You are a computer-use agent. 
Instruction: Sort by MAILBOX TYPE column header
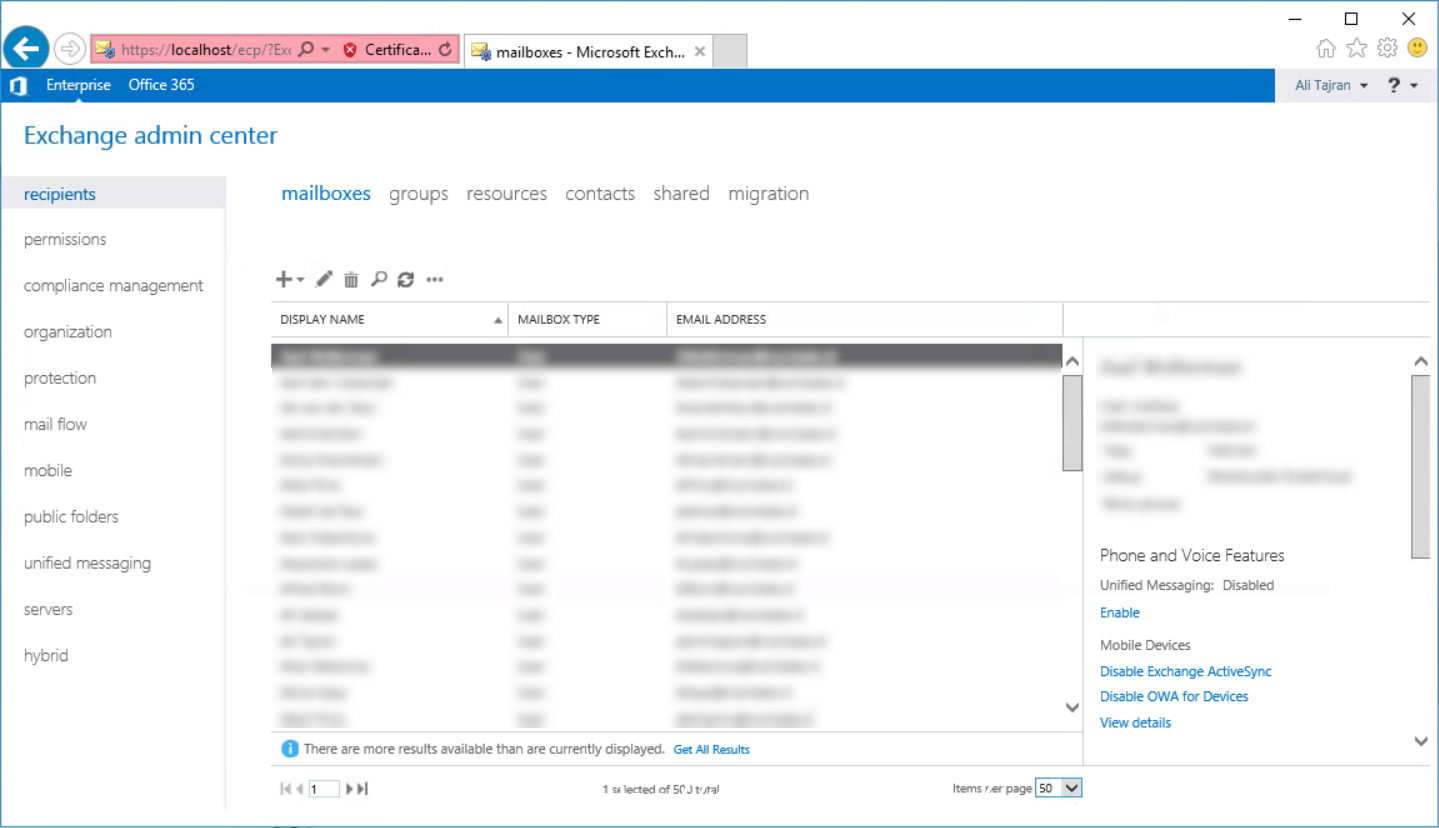click(588, 320)
